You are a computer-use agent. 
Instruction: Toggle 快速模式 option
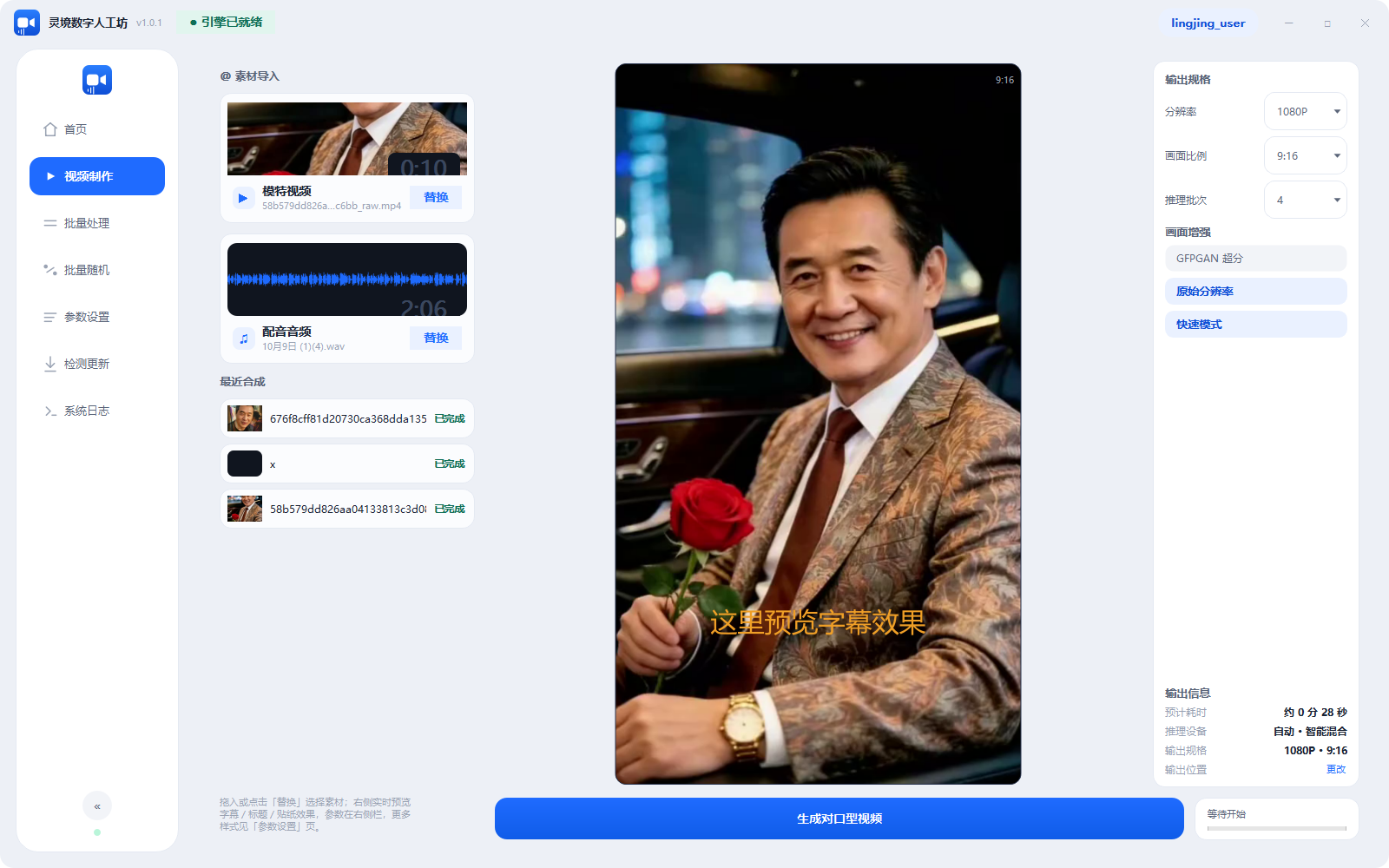pos(1255,324)
